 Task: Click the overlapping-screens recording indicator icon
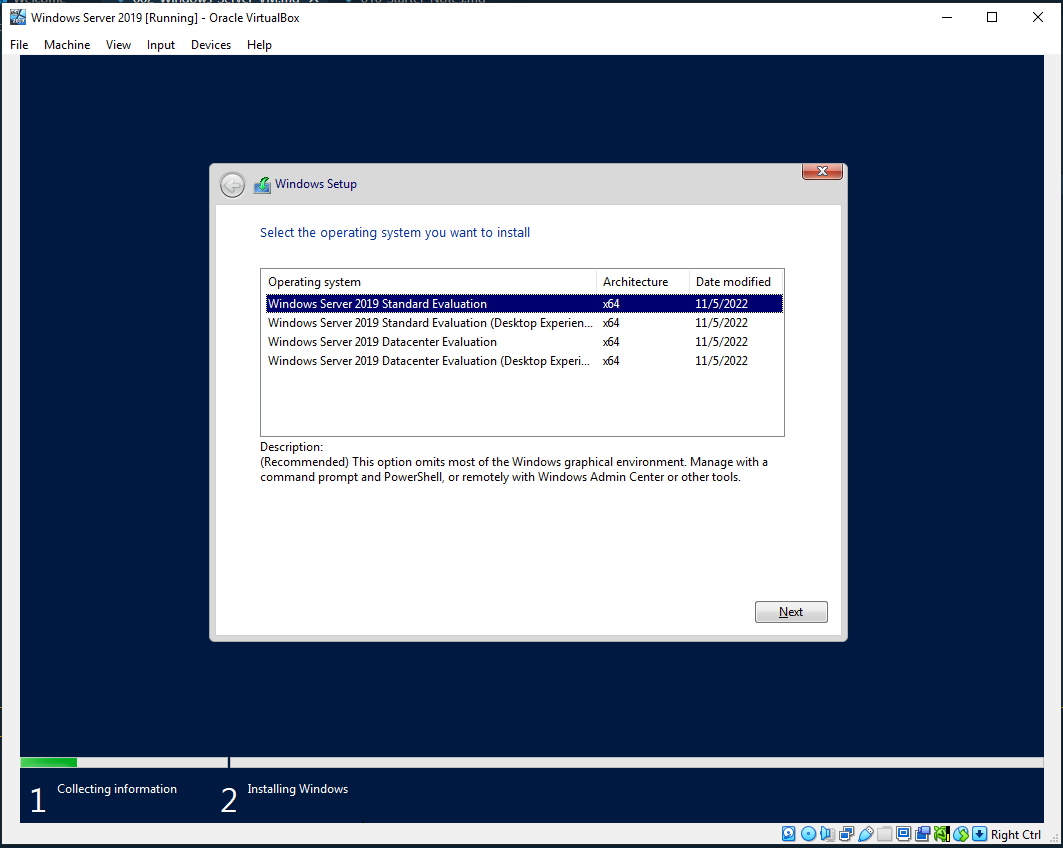pyautogui.click(x=923, y=834)
